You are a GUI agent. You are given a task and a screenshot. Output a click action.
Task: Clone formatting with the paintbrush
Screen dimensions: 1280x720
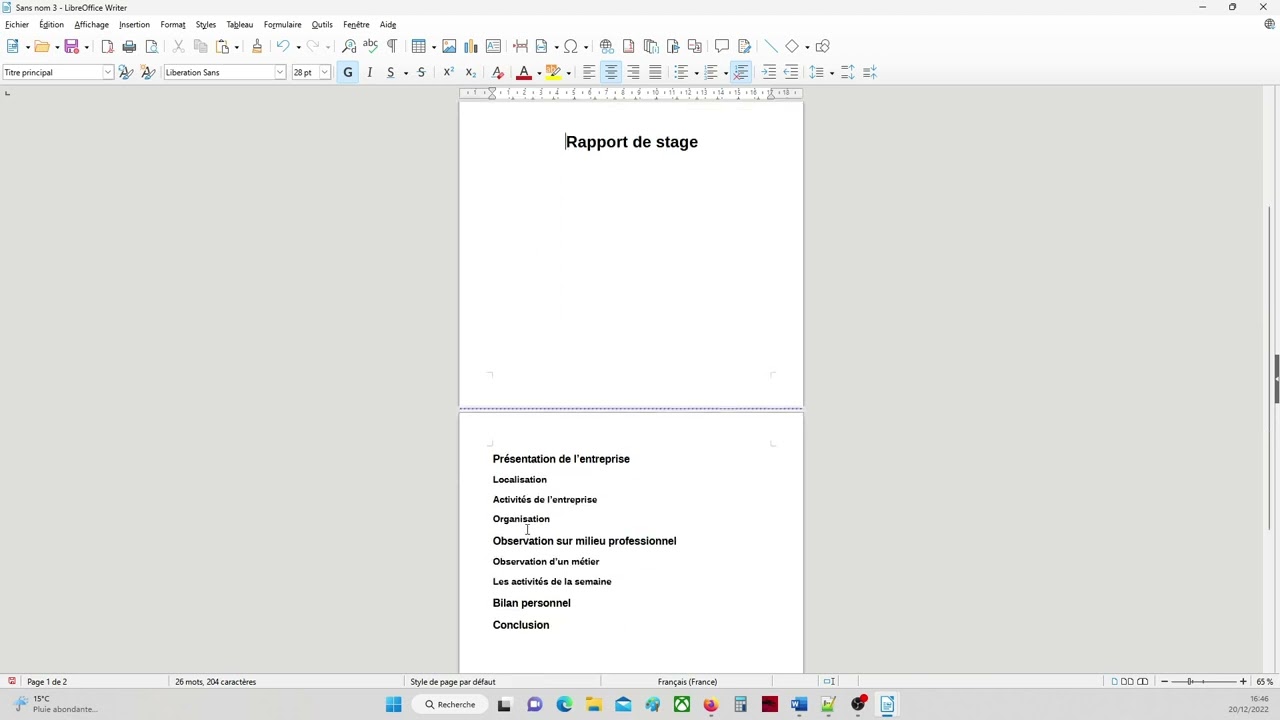click(x=257, y=46)
